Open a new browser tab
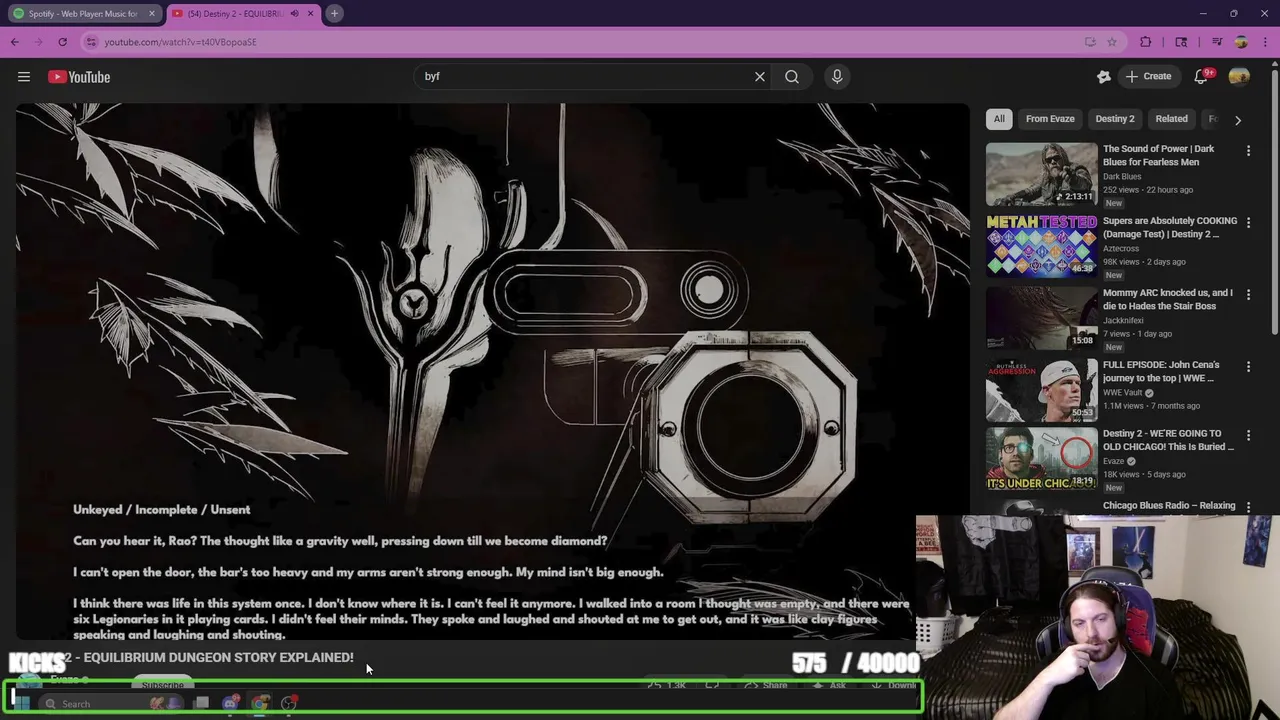 [335, 13]
